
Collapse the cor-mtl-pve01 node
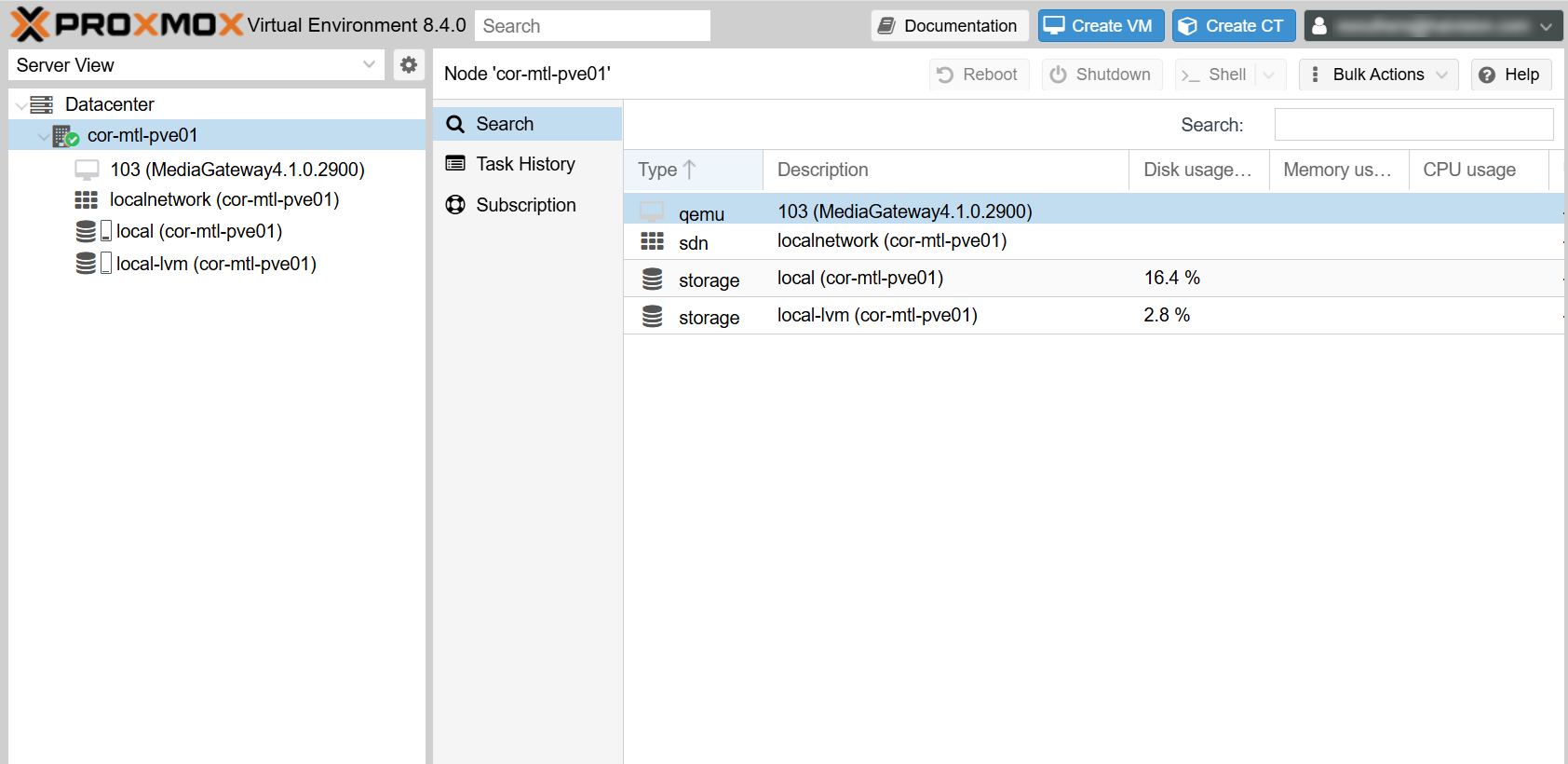click(43, 136)
